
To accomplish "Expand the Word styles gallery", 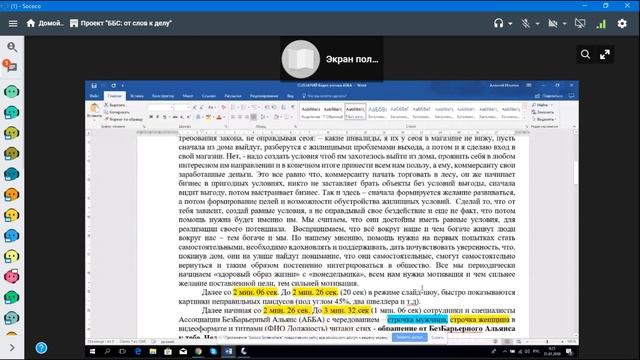I will pos(524,118).
